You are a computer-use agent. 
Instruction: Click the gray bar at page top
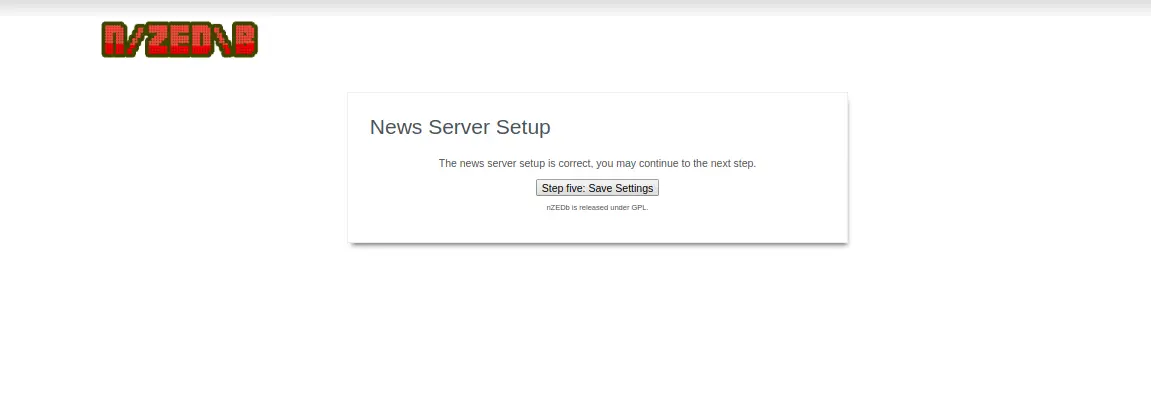point(575,7)
